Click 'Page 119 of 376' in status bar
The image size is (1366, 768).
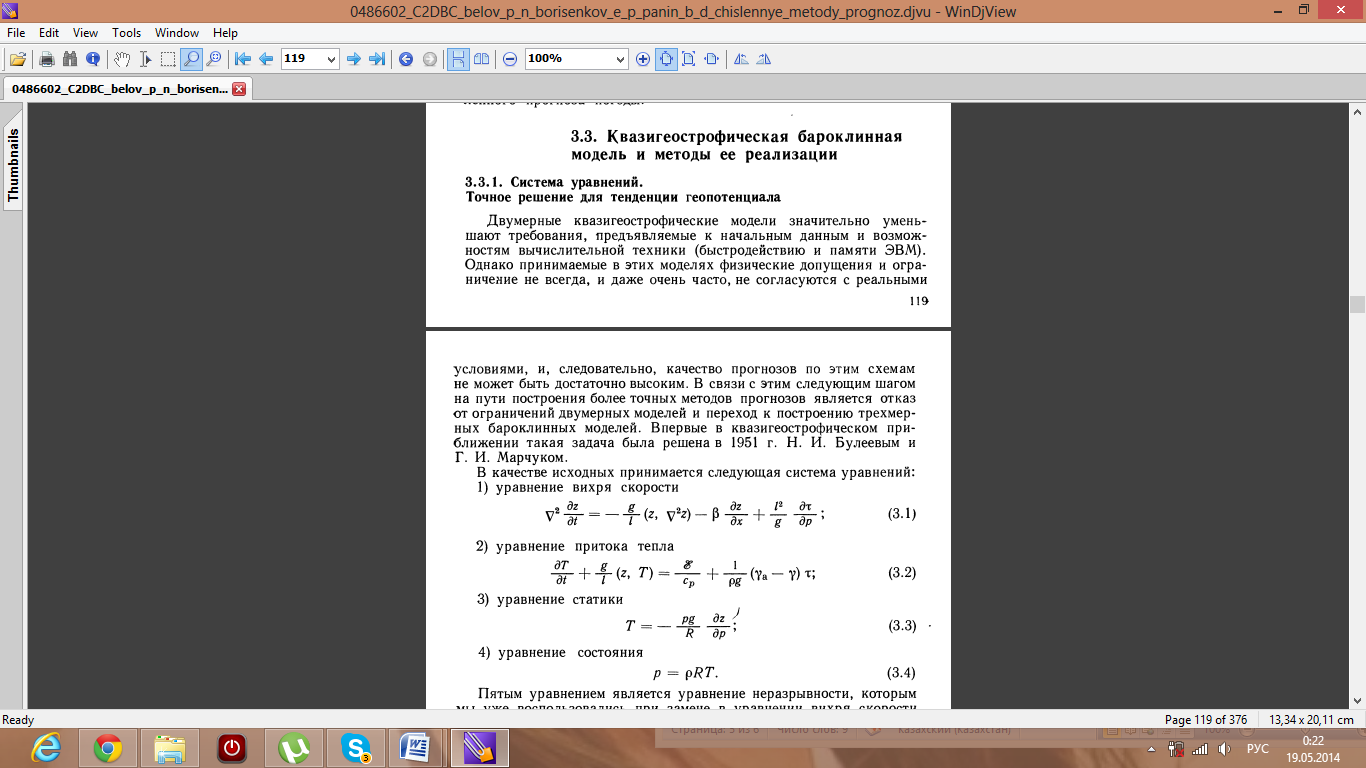1208,720
